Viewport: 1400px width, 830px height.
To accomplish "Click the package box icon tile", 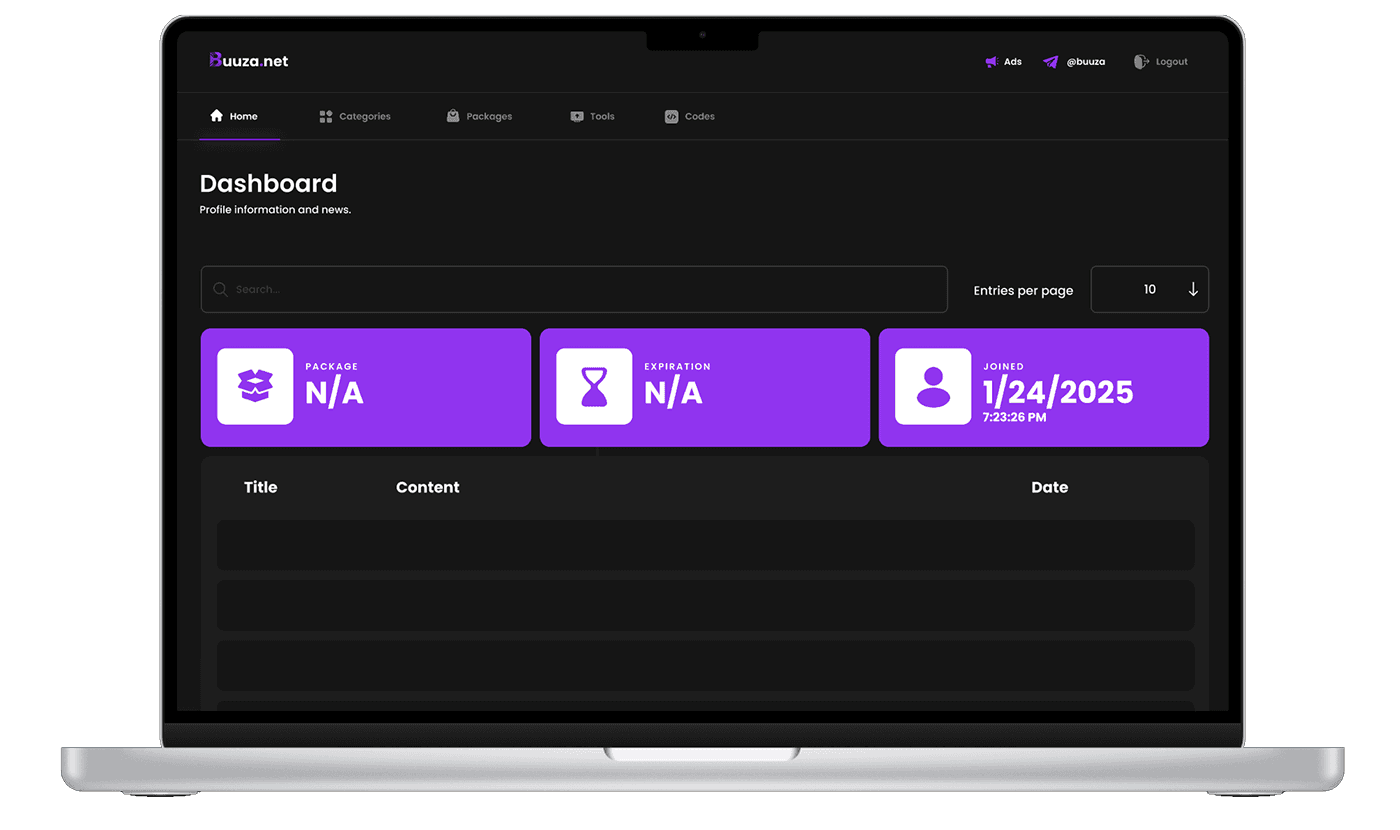I will coord(255,386).
